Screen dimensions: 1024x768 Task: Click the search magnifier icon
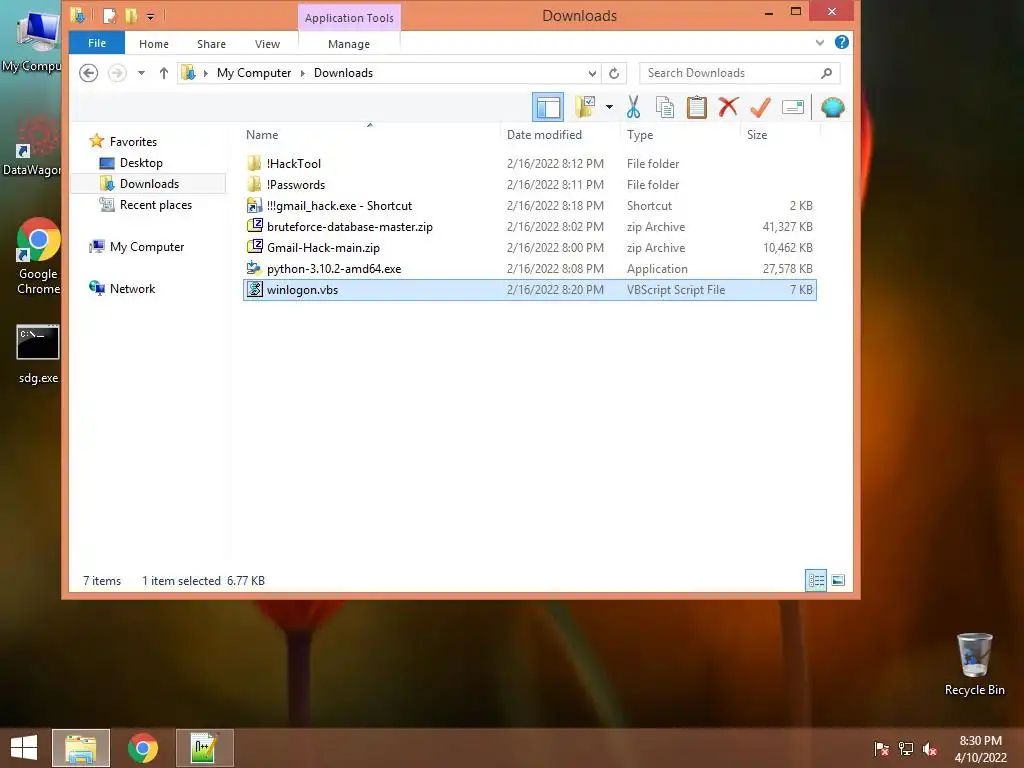tap(826, 73)
